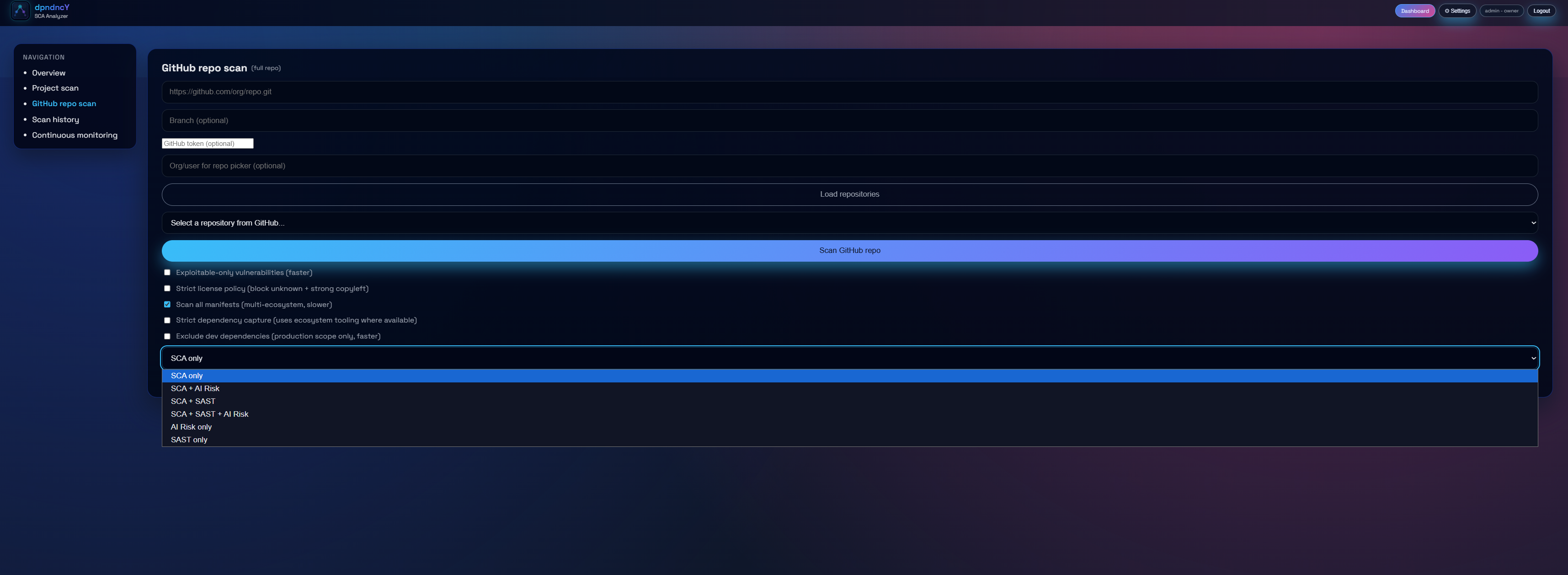
Task: Check Exclude dev dependencies option
Action: point(167,336)
